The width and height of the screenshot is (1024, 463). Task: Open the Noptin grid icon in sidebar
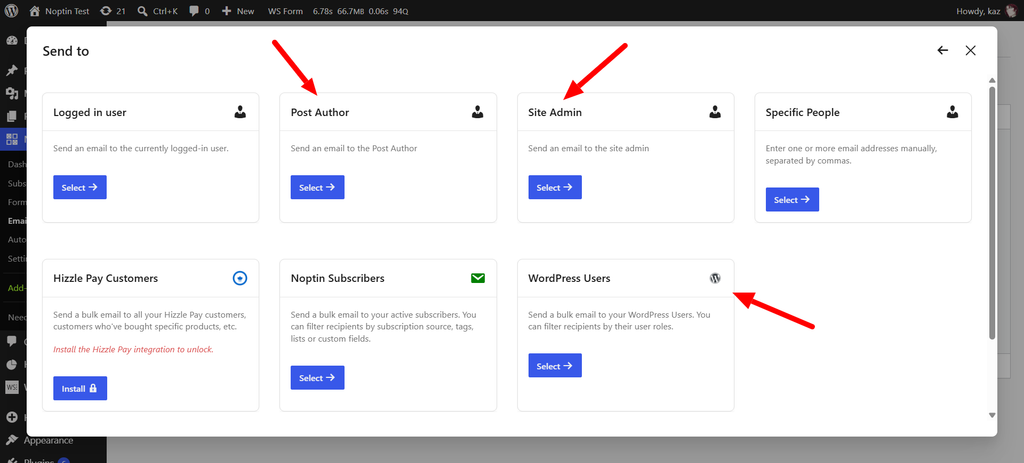point(12,139)
